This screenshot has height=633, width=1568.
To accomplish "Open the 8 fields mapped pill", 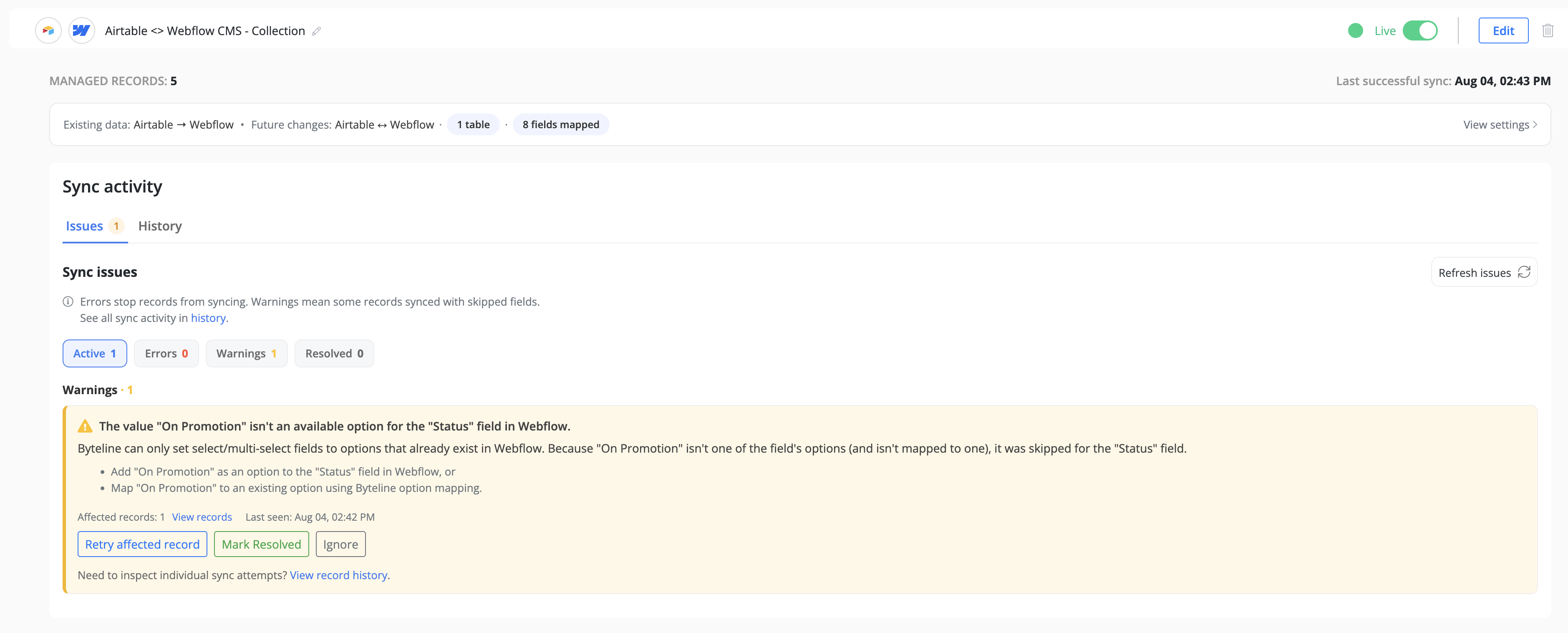I will [561, 124].
